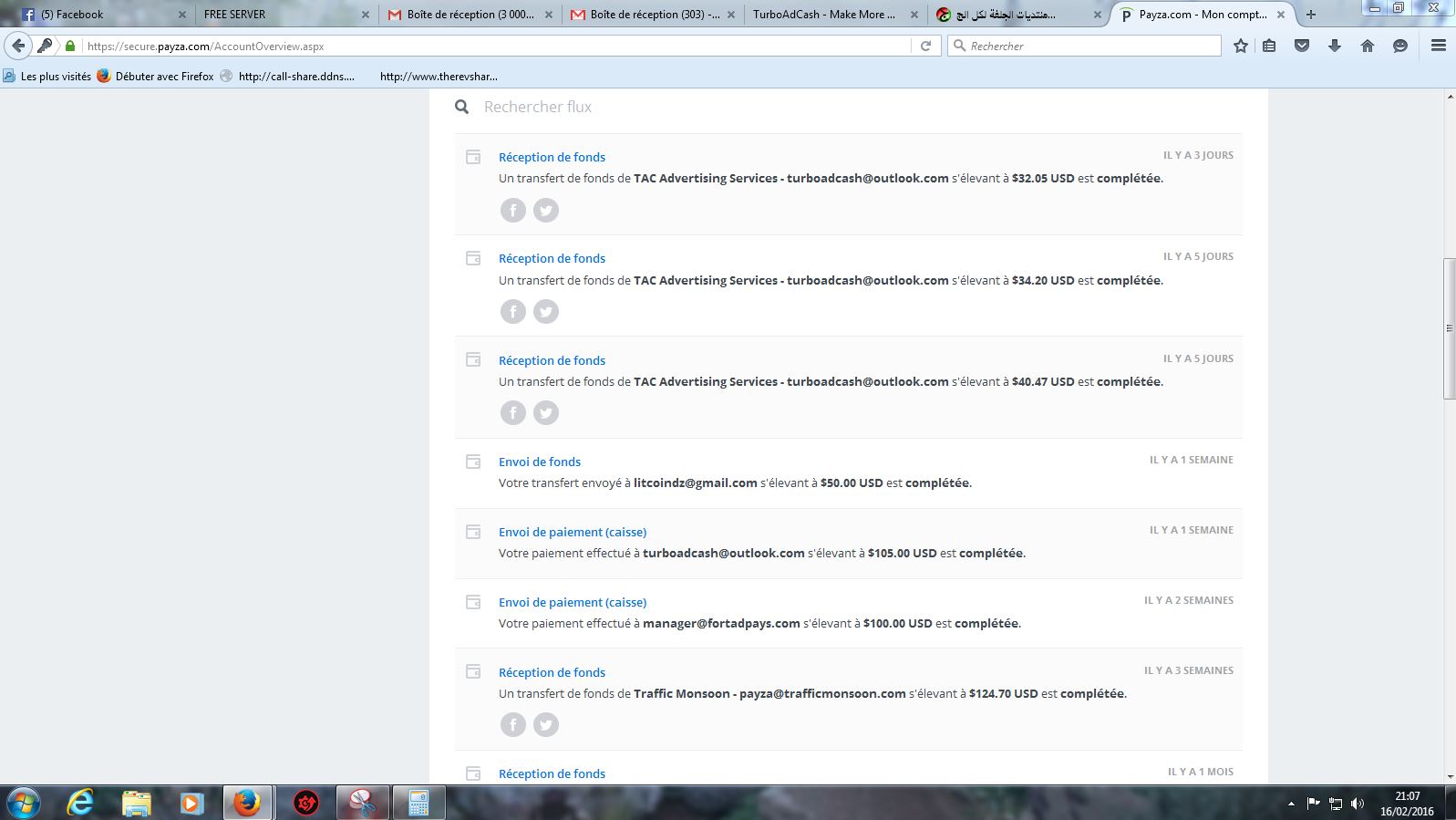Switch to the Boîte de réception (303) tab

click(x=653, y=15)
